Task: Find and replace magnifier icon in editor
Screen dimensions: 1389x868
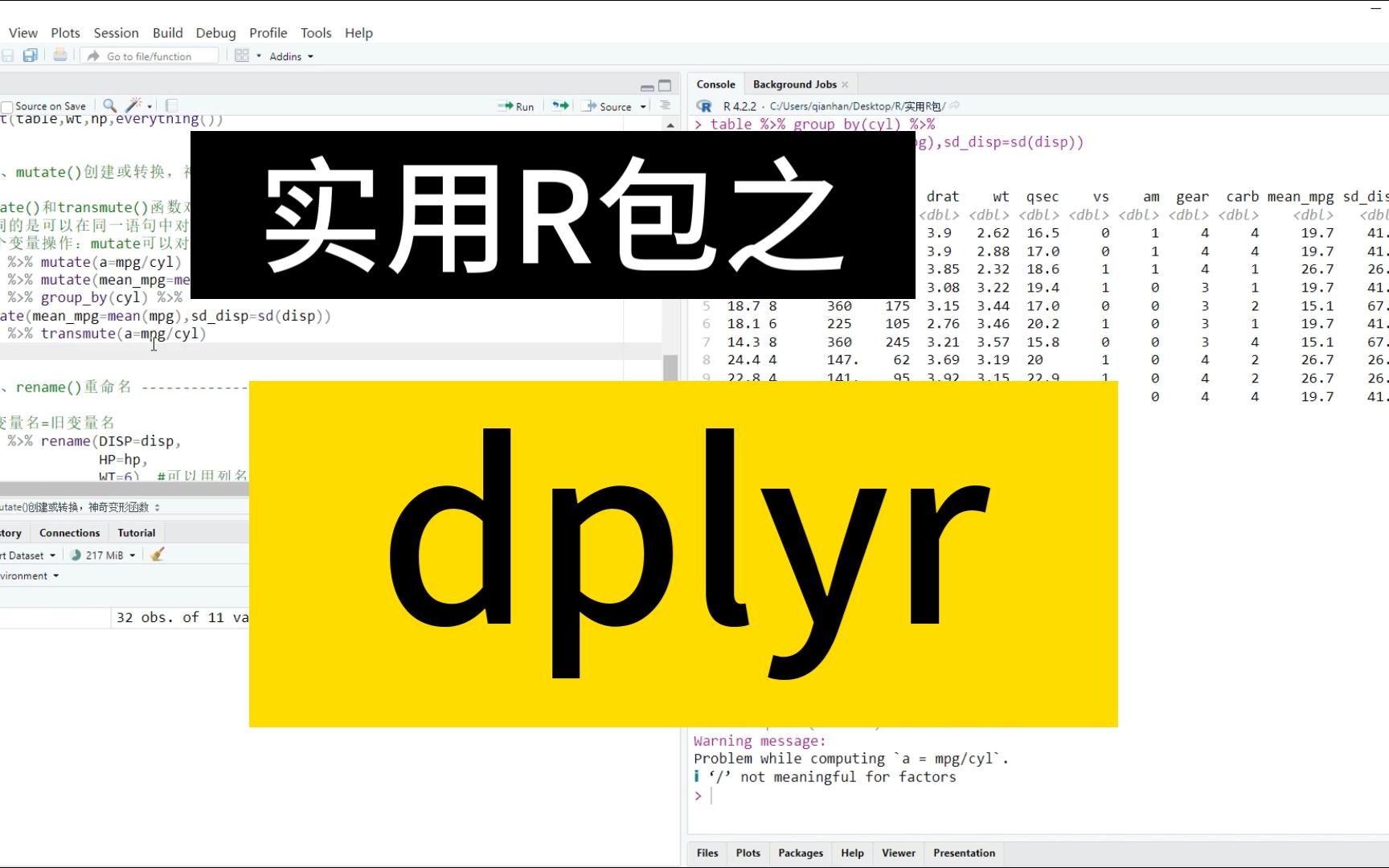Action: 109,105
